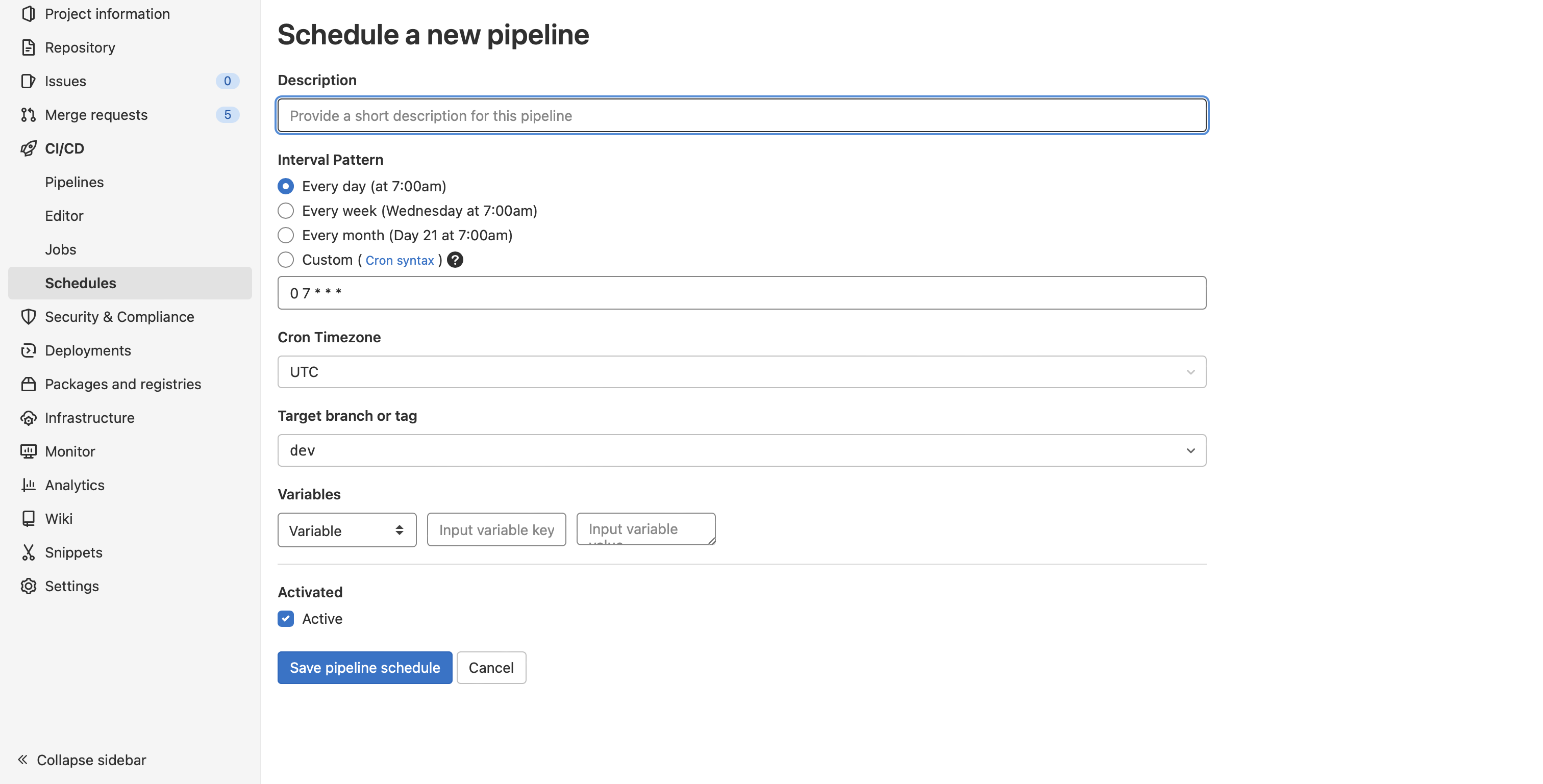Viewport: 1543px width, 784px height.
Task: Click the Deployments icon
Action: (x=28, y=350)
